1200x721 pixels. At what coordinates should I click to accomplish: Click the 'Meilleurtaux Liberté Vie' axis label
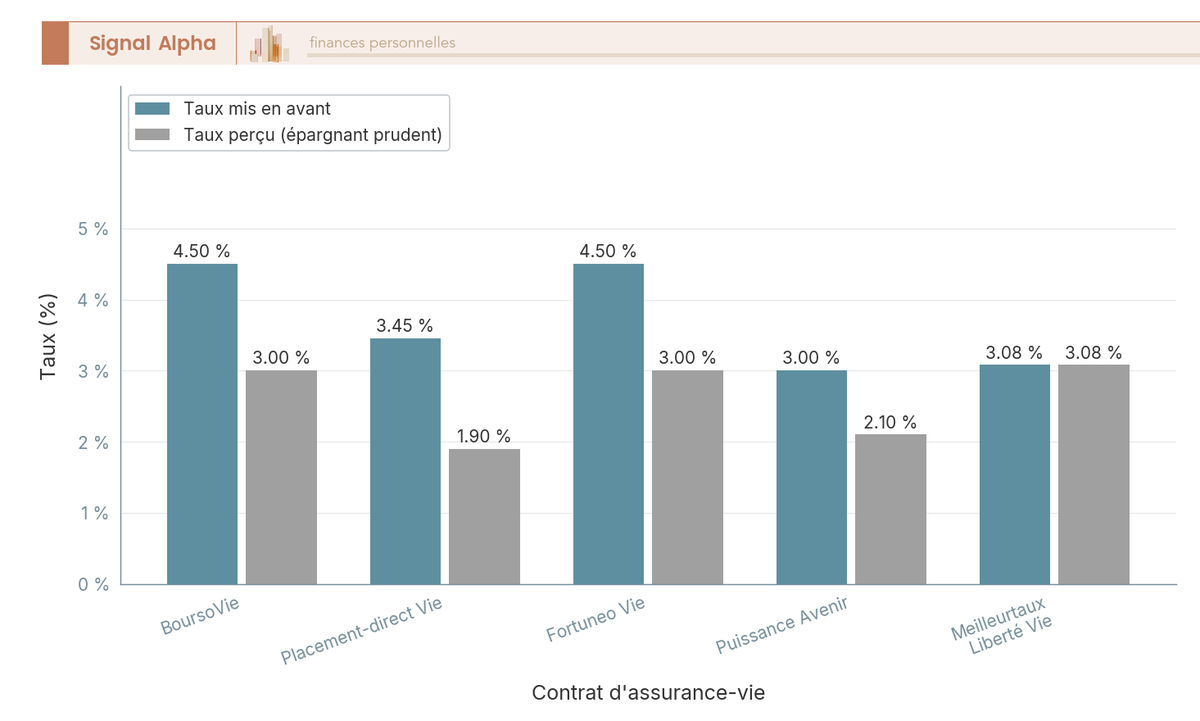[x=1001, y=627]
